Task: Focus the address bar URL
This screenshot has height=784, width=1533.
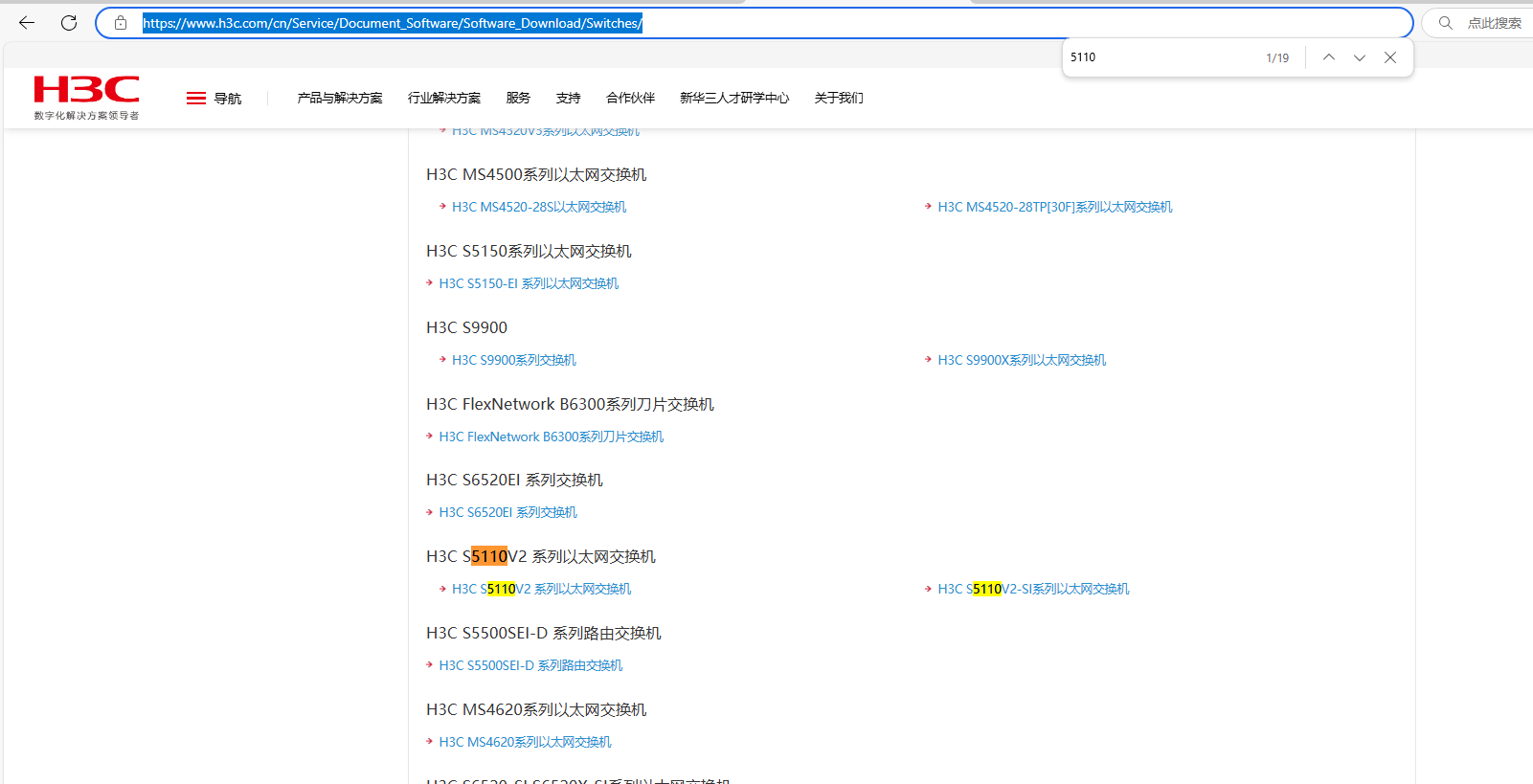Action: [x=755, y=23]
